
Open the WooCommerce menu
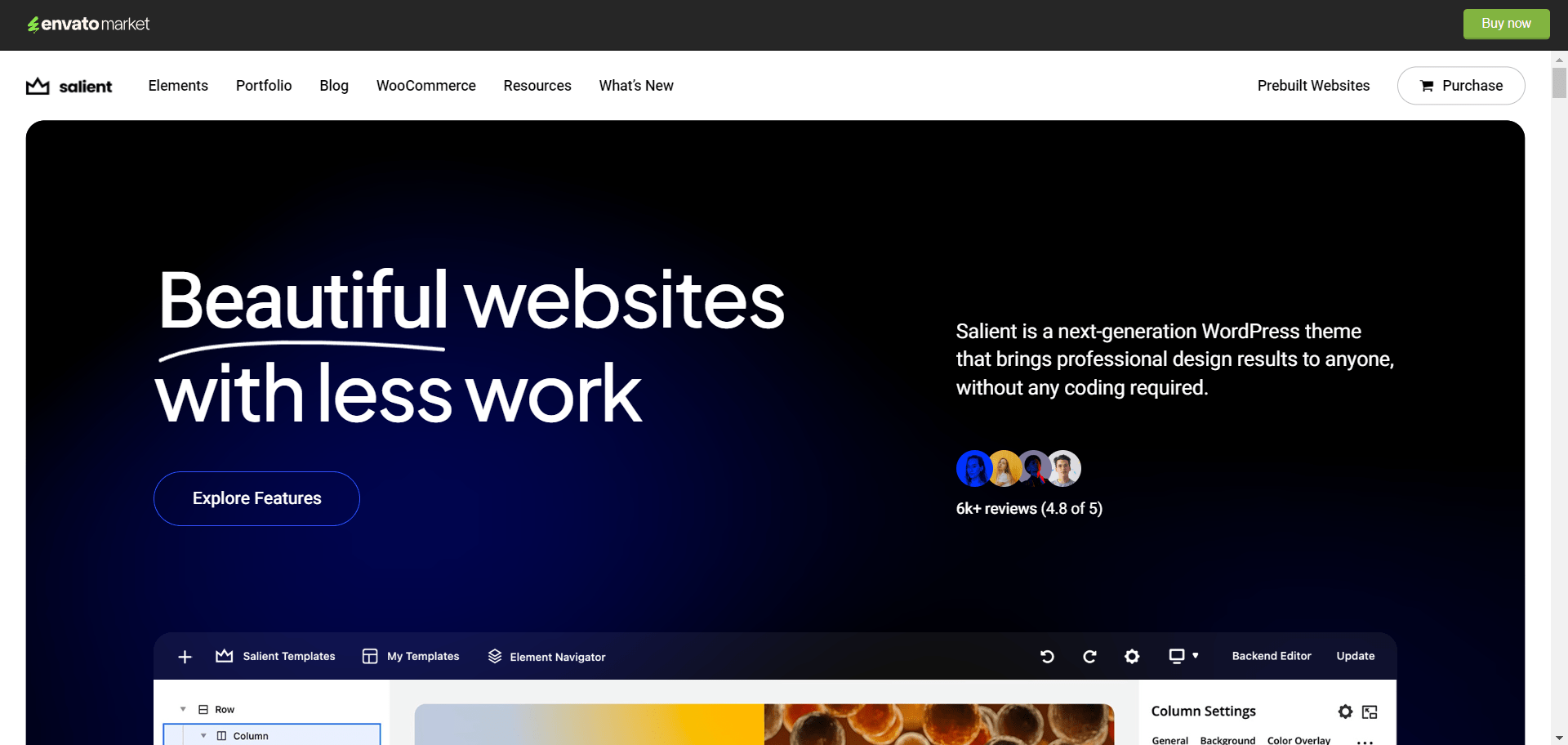click(425, 86)
